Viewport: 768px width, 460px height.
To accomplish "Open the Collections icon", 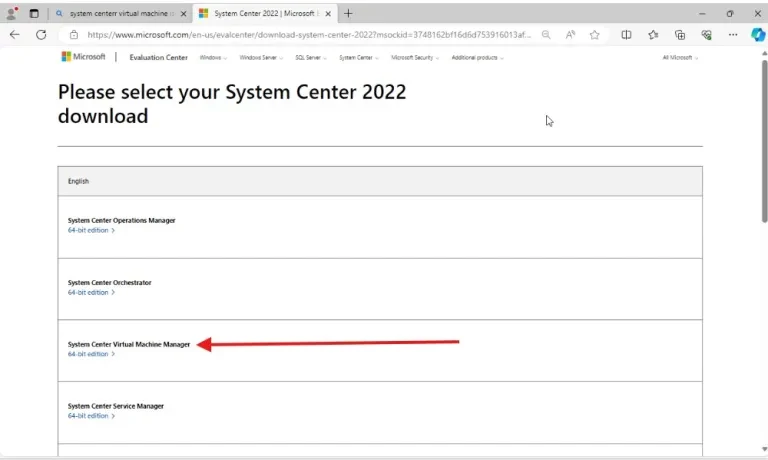I will point(680,35).
